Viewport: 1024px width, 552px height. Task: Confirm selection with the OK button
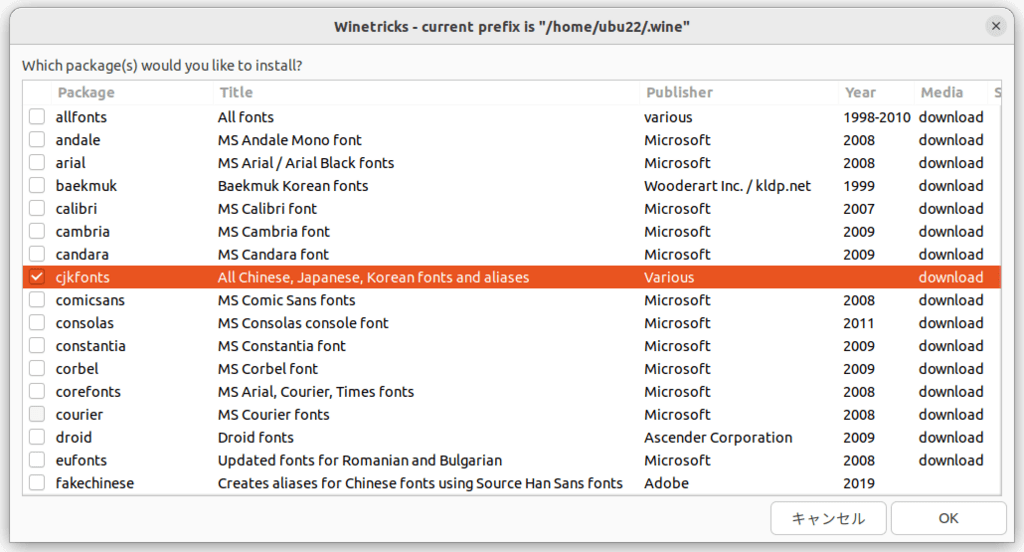coord(948,519)
